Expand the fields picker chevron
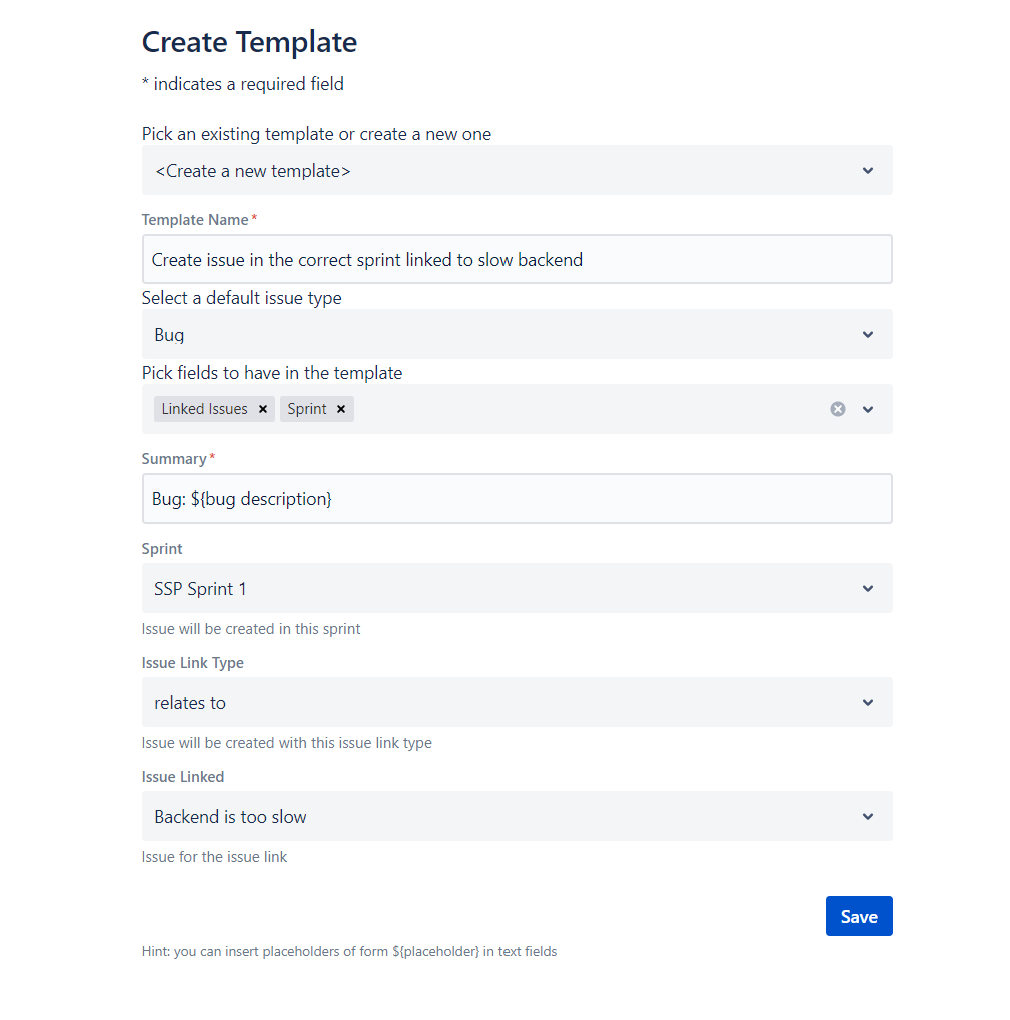Image resolution: width=1010 pixels, height=1020 pixels. point(868,409)
